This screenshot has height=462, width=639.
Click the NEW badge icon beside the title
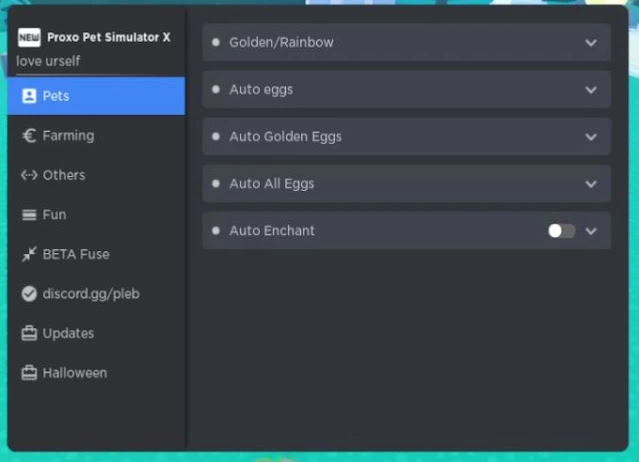[29, 37]
